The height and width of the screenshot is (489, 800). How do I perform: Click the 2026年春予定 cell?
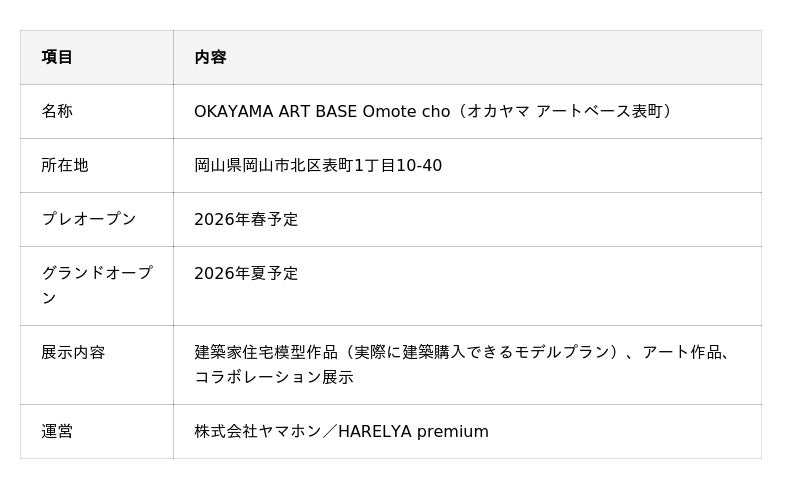(x=246, y=219)
